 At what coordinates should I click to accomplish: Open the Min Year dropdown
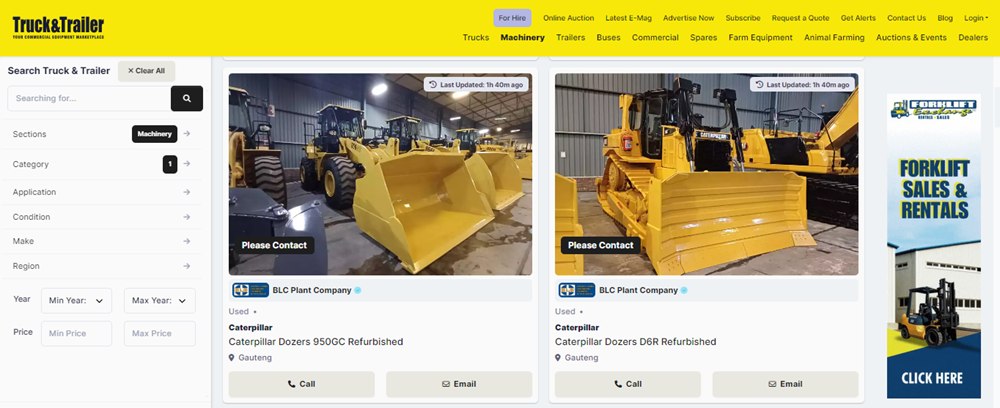[77, 300]
